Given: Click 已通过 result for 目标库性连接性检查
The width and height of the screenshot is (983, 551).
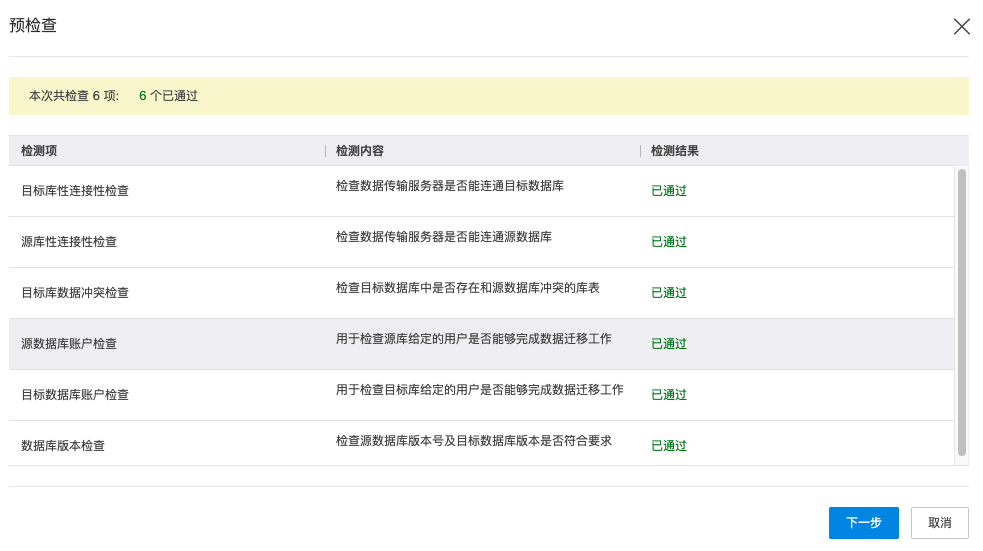Looking at the screenshot, I should tap(669, 191).
